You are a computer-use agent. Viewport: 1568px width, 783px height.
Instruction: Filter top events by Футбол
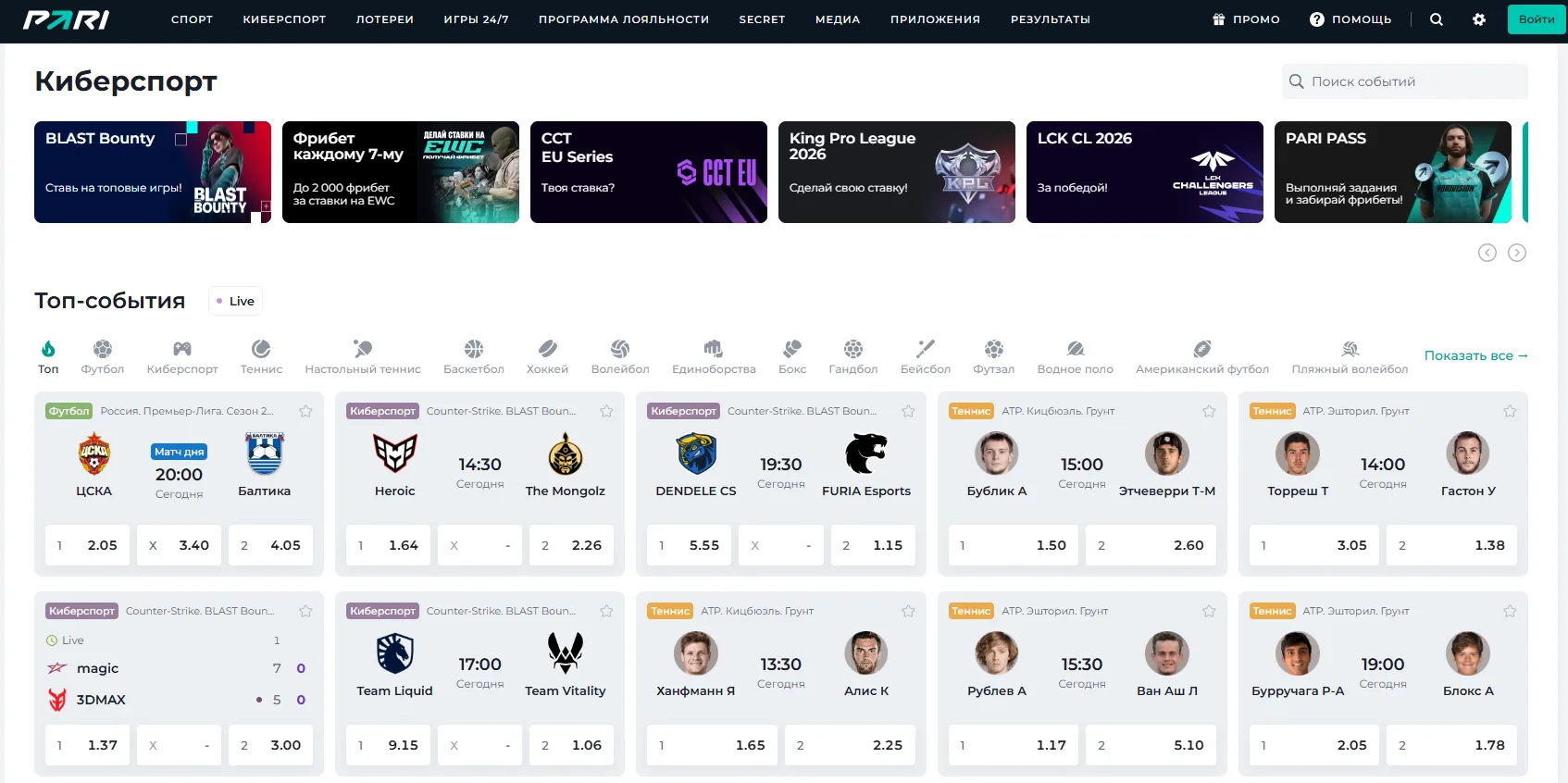point(103,356)
